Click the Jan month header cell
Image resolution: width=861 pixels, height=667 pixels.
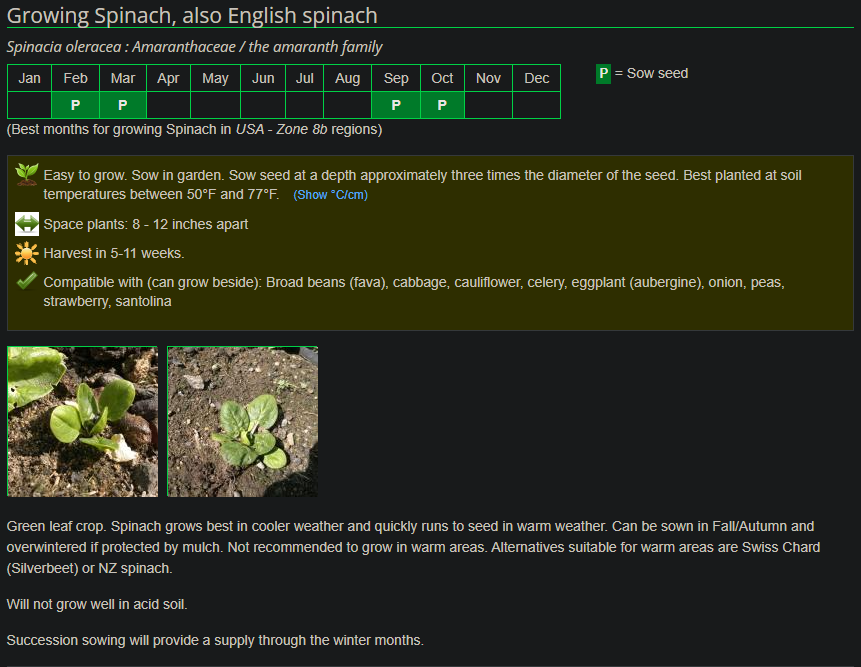tap(30, 78)
